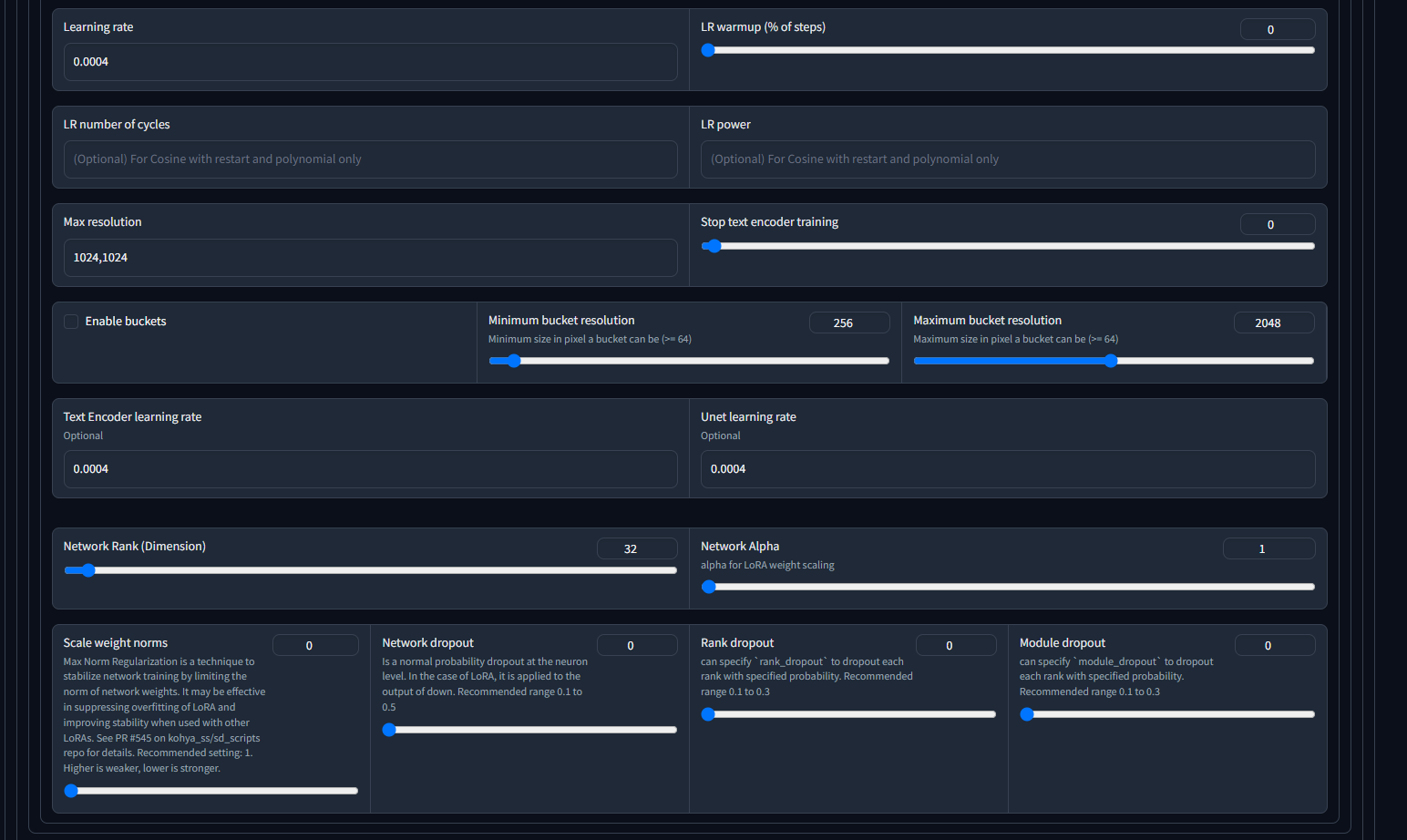Click the Network dropout slider handle
The width and height of the screenshot is (1407, 840).
[x=391, y=729]
